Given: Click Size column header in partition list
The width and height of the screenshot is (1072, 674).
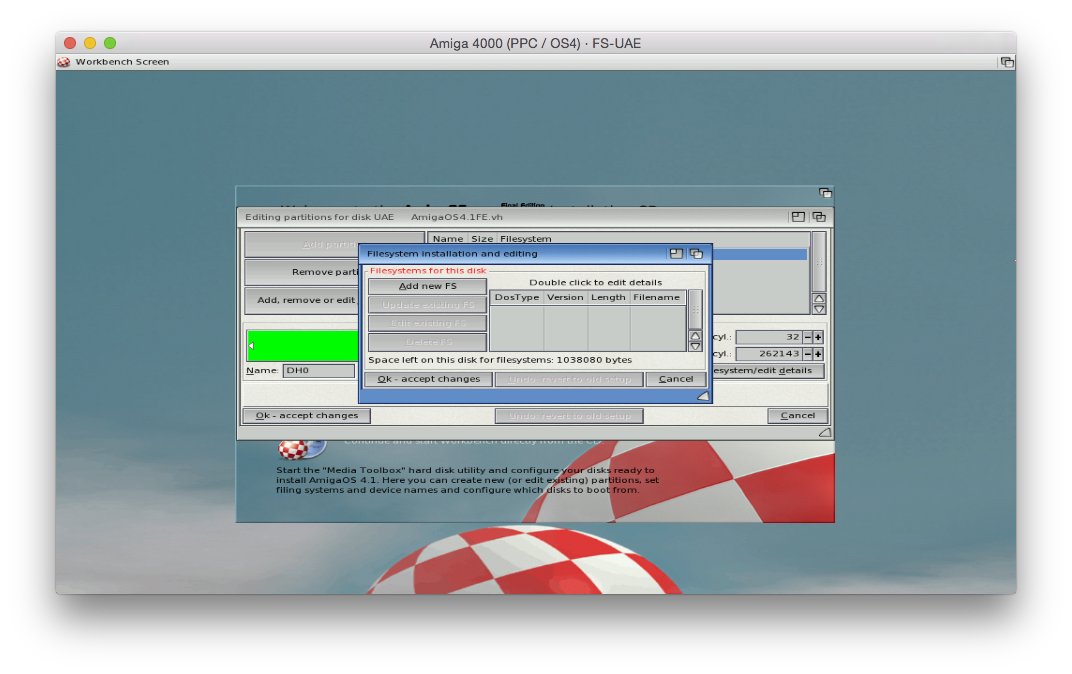Looking at the screenshot, I should click(x=482, y=239).
